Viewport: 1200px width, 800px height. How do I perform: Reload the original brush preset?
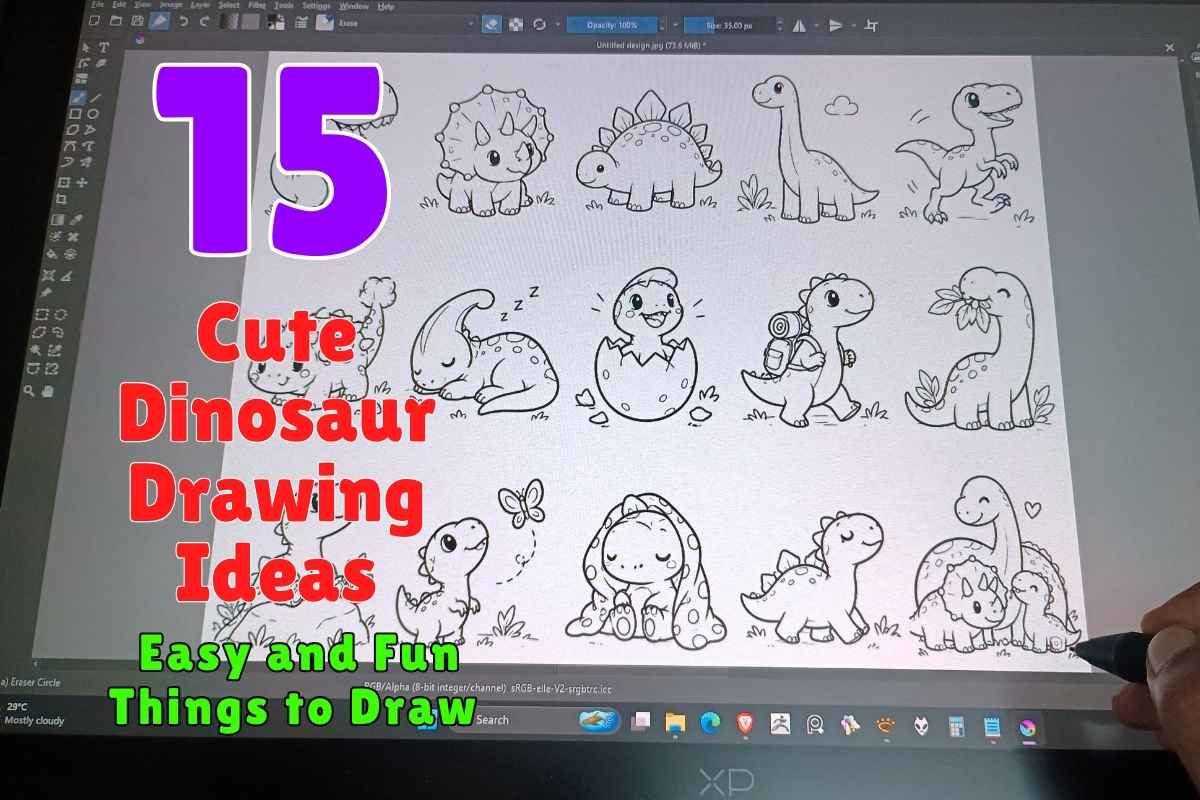[x=539, y=25]
